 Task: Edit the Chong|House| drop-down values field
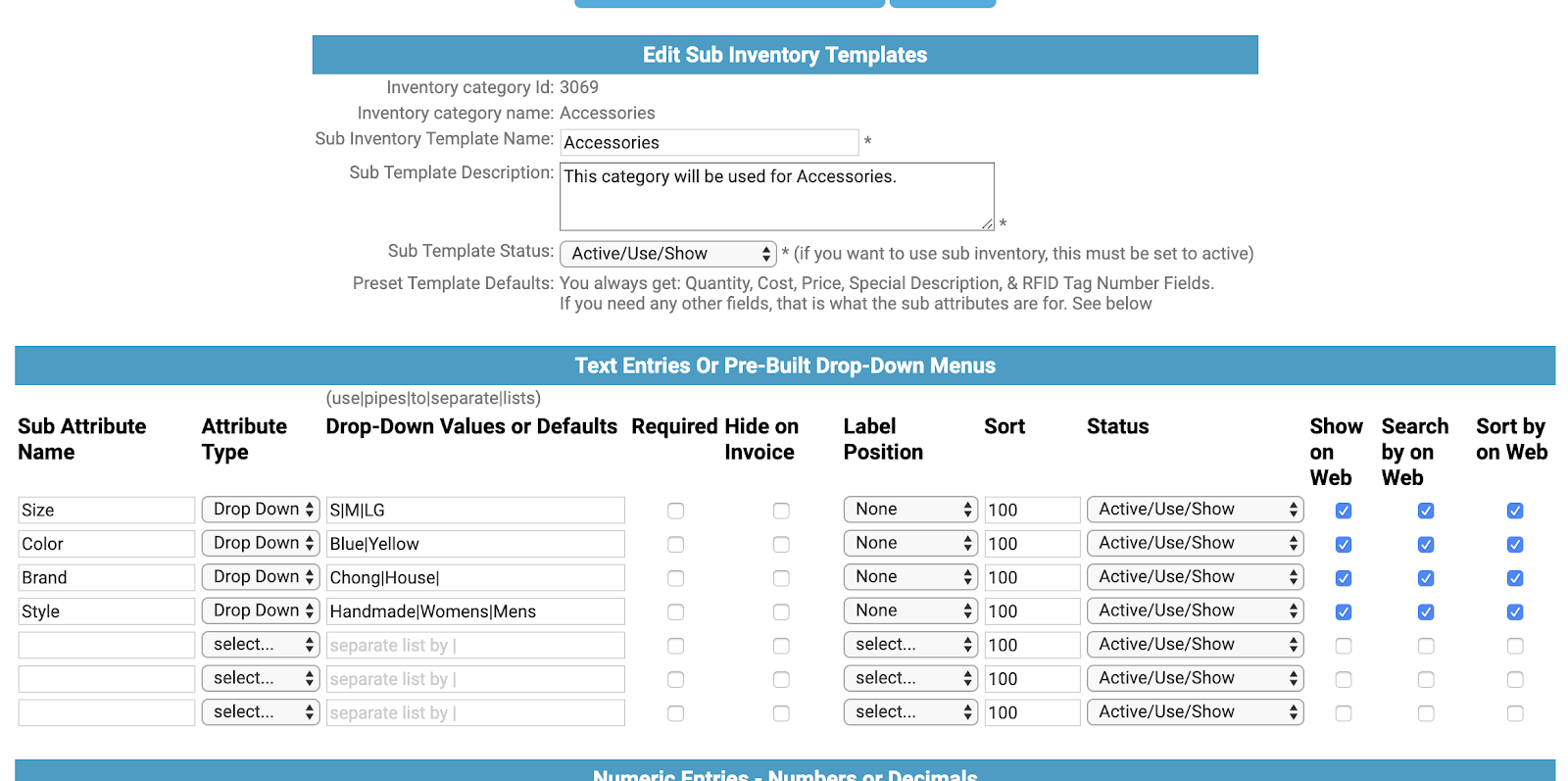475,577
